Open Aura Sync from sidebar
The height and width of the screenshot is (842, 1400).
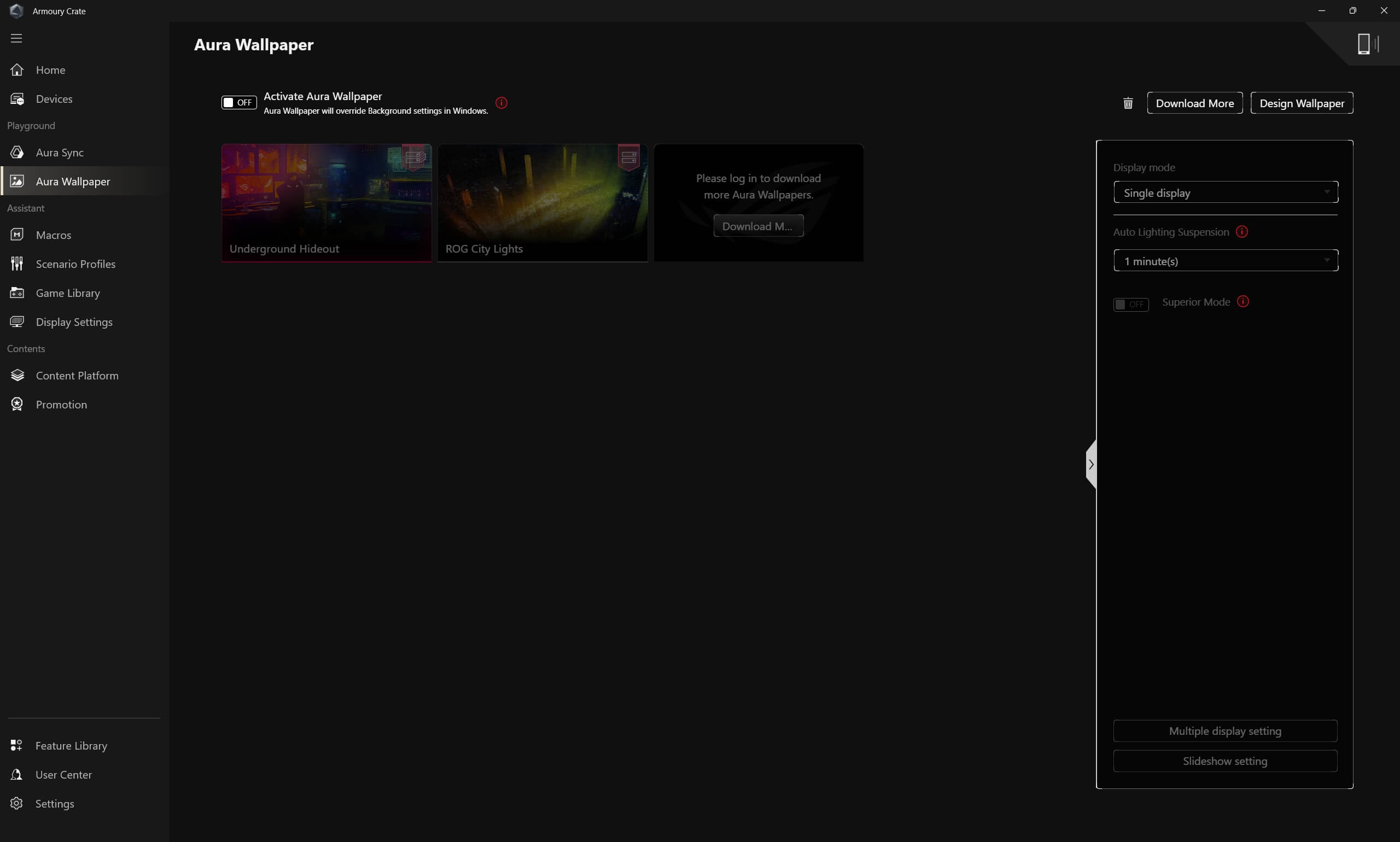coord(59,152)
